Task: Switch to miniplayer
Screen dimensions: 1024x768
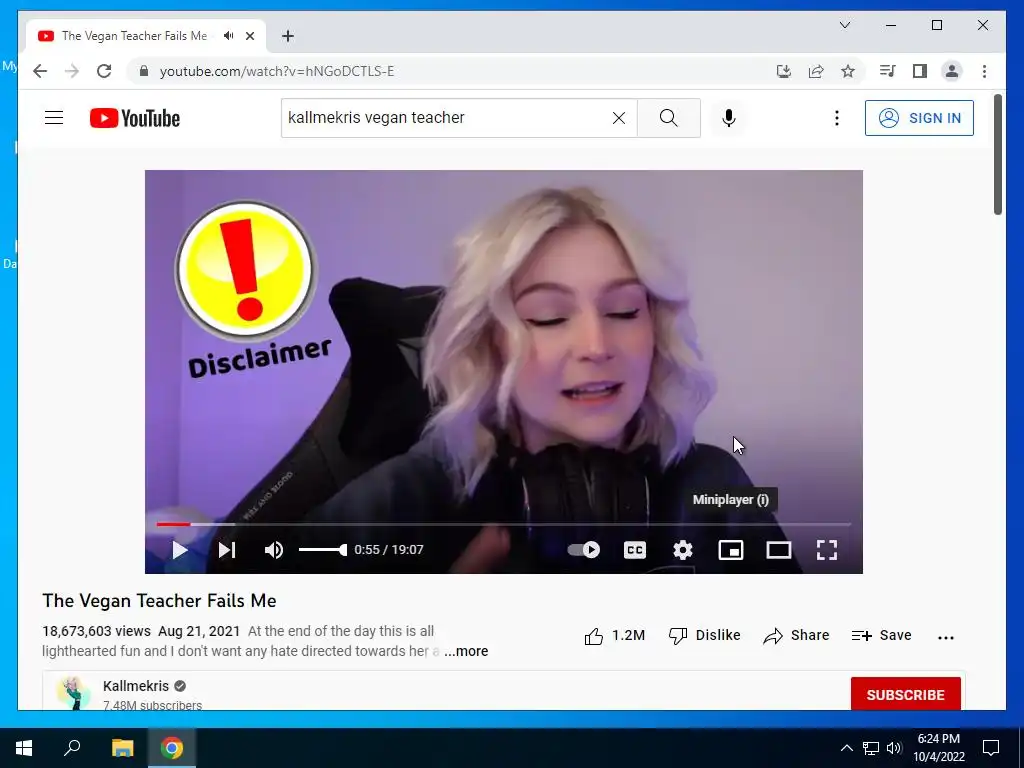Action: tap(731, 550)
